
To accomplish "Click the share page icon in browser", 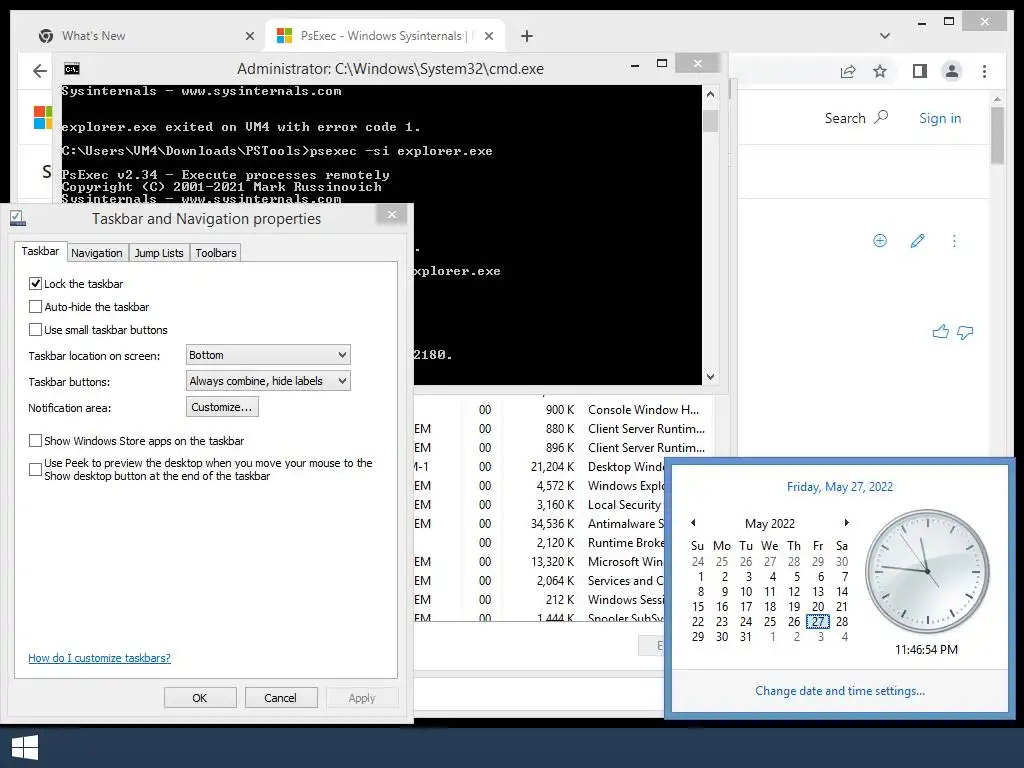I will pyautogui.click(x=848, y=71).
